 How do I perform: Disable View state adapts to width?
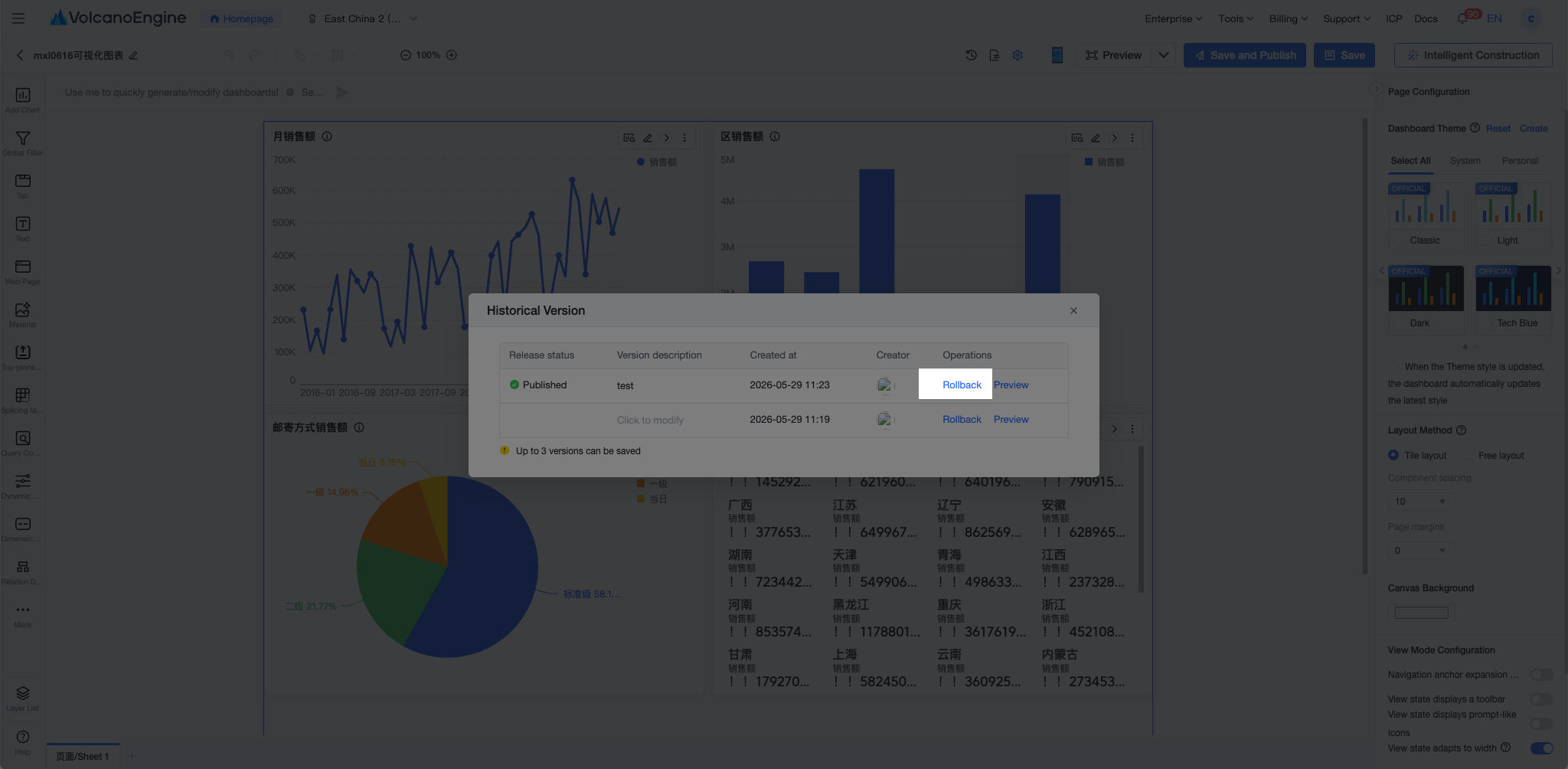coord(1541,748)
